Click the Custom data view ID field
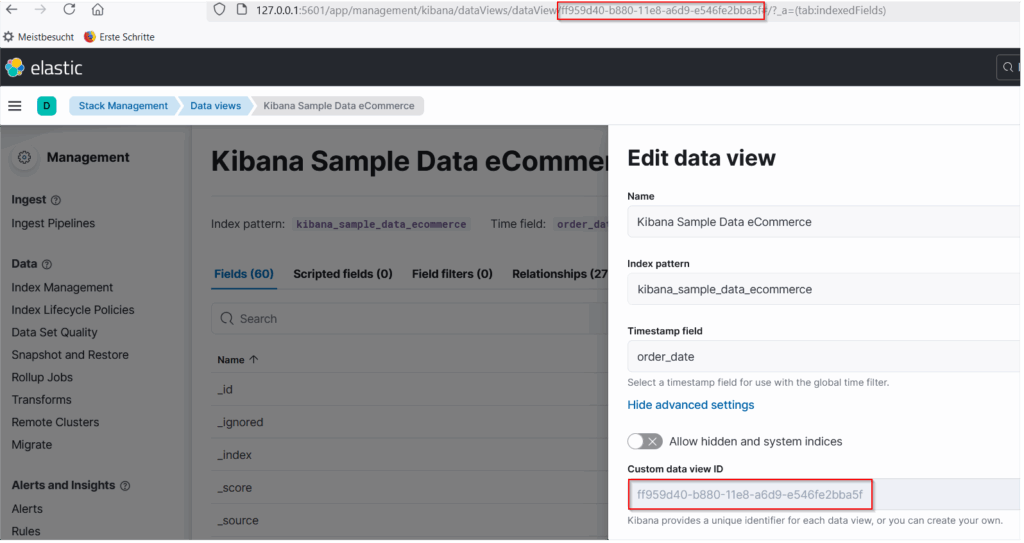1024x543 pixels. tap(824, 495)
